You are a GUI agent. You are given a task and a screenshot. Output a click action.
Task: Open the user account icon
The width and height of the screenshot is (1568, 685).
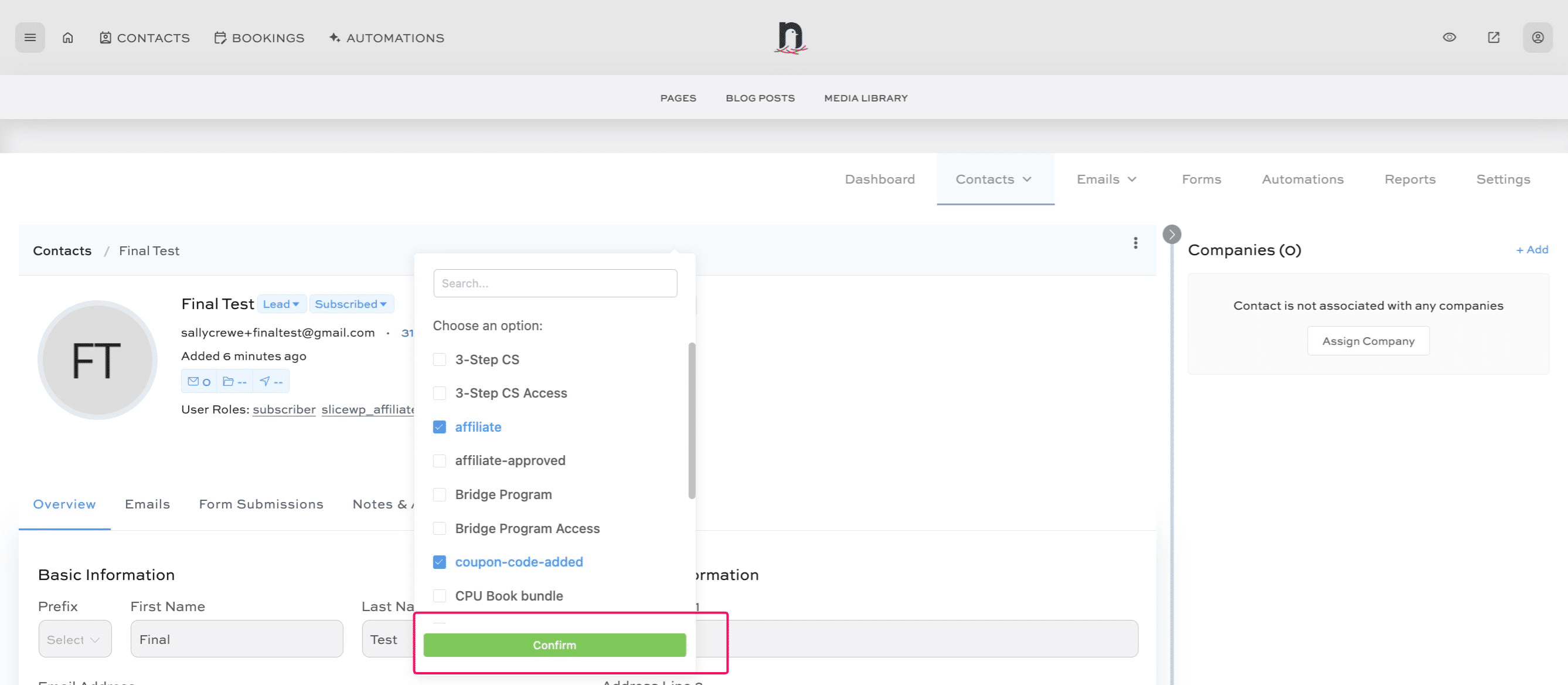pos(1537,38)
